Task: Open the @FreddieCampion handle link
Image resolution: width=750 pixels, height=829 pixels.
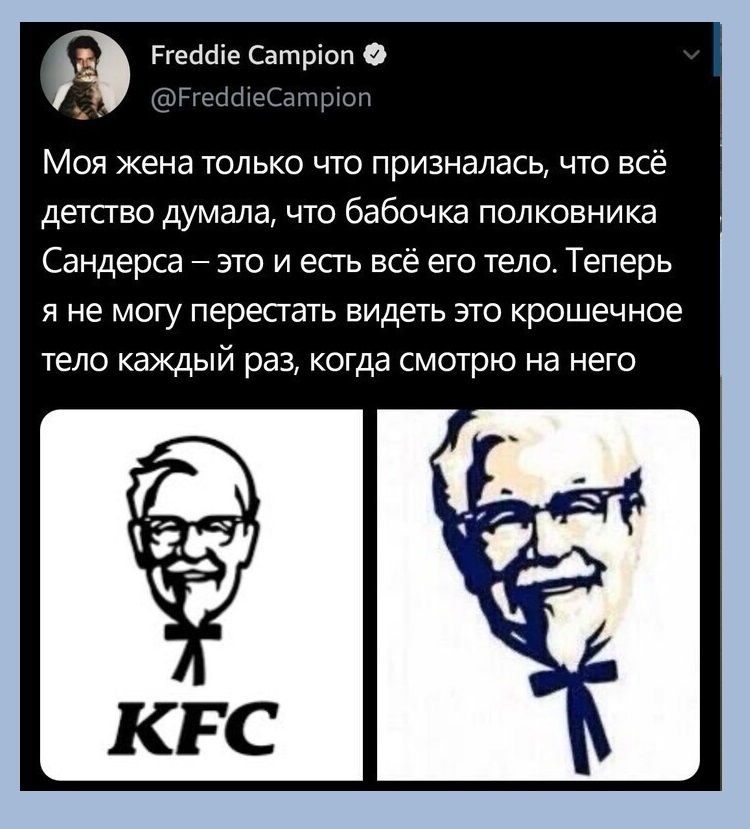Action: 261,97
